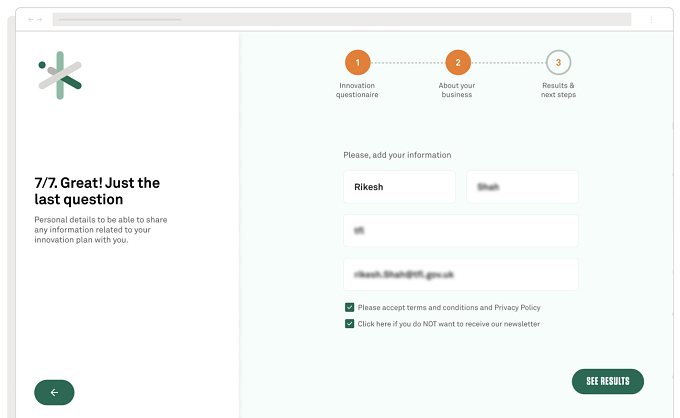The height and width of the screenshot is (418, 680).
Task: Click browser forward arrow in mockup bar
Action: (39, 20)
